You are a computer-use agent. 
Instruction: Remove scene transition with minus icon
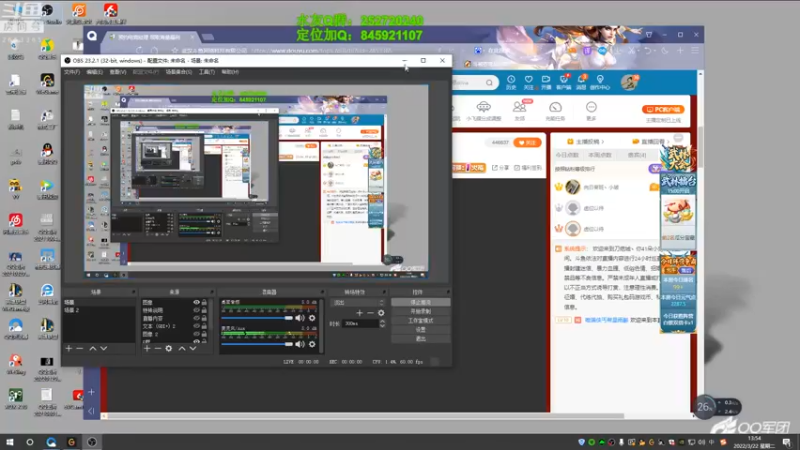pyautogui.click(x=370, y=313)
